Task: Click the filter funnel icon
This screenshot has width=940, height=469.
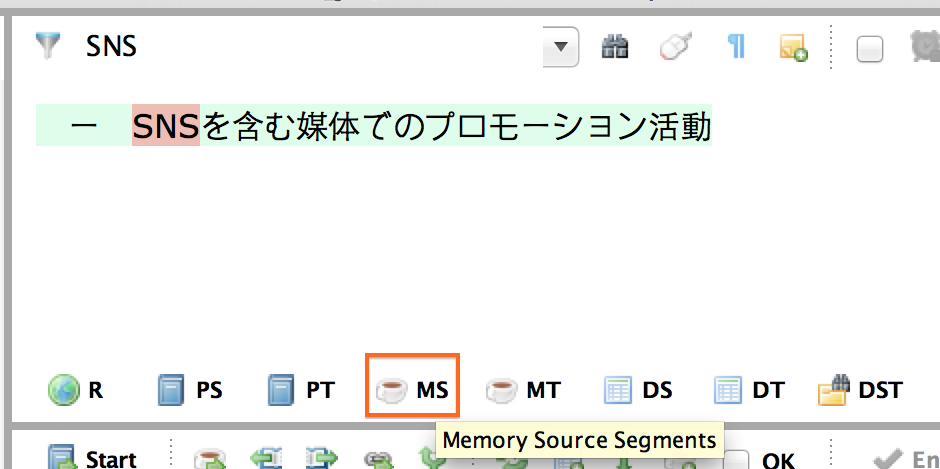Action: tap(47, 46)
